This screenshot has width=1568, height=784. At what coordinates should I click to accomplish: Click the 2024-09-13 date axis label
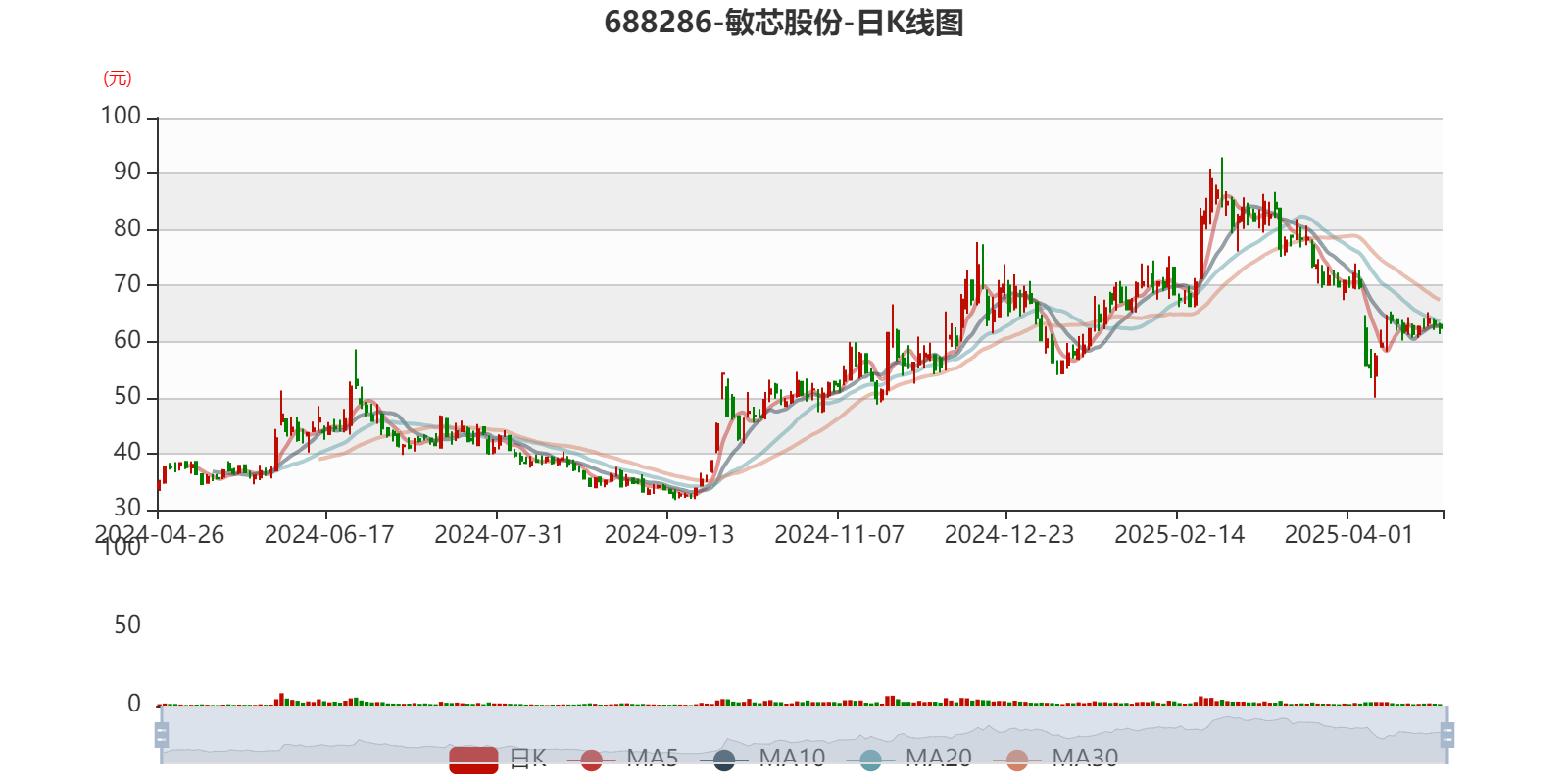pyautogui.click(x=669, y=534)
